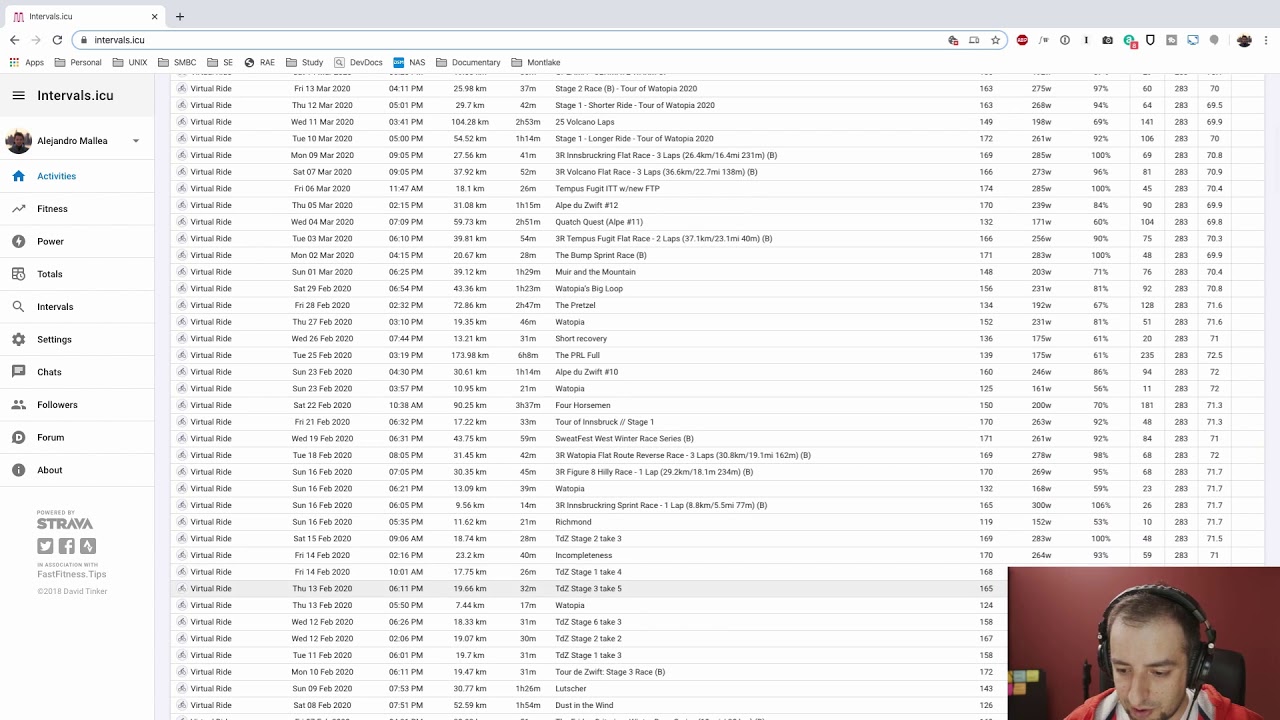Click the camera screenshot extension icon
This screenshot has width=1280, height=720.
1107,40
